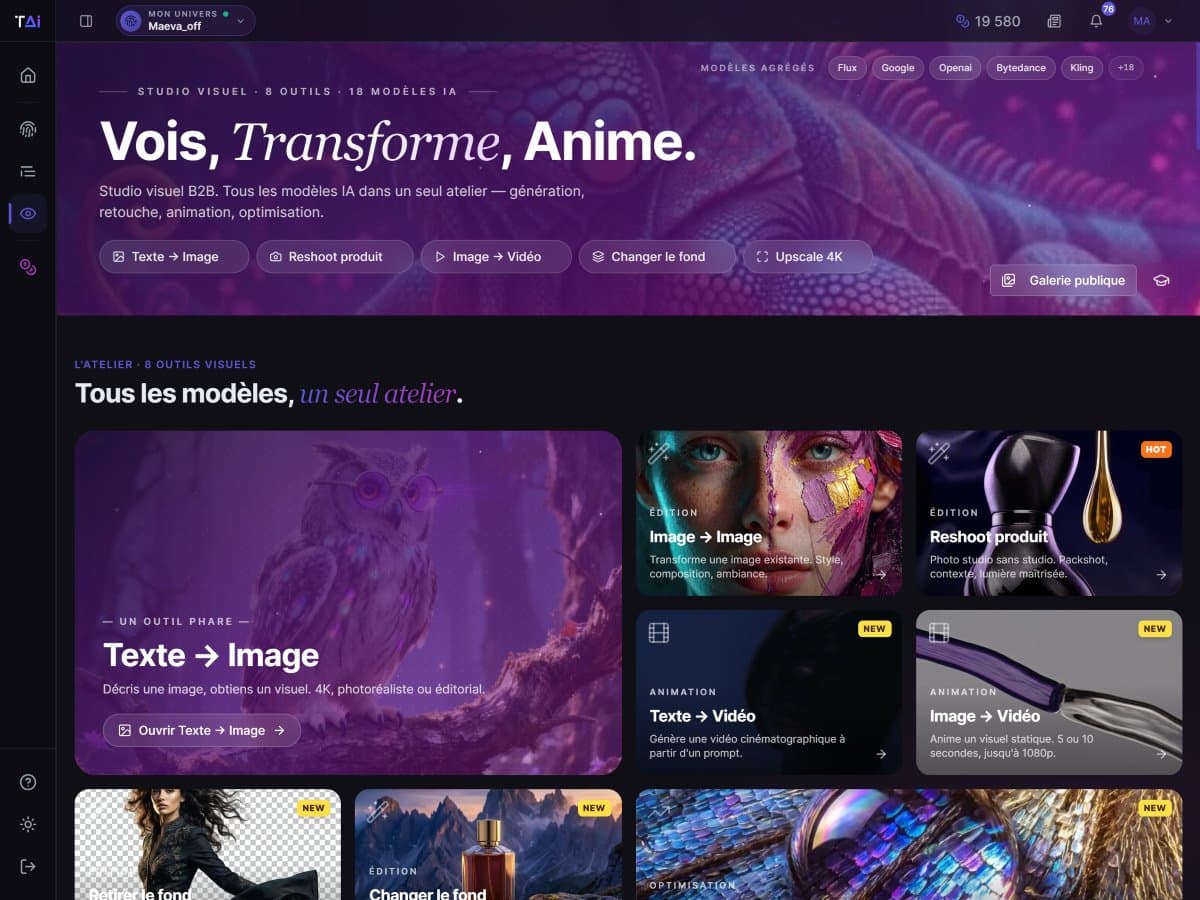Click magic wand icon on Image → Image card
This screenshot has height=900, width=1200.
(659, 453)
